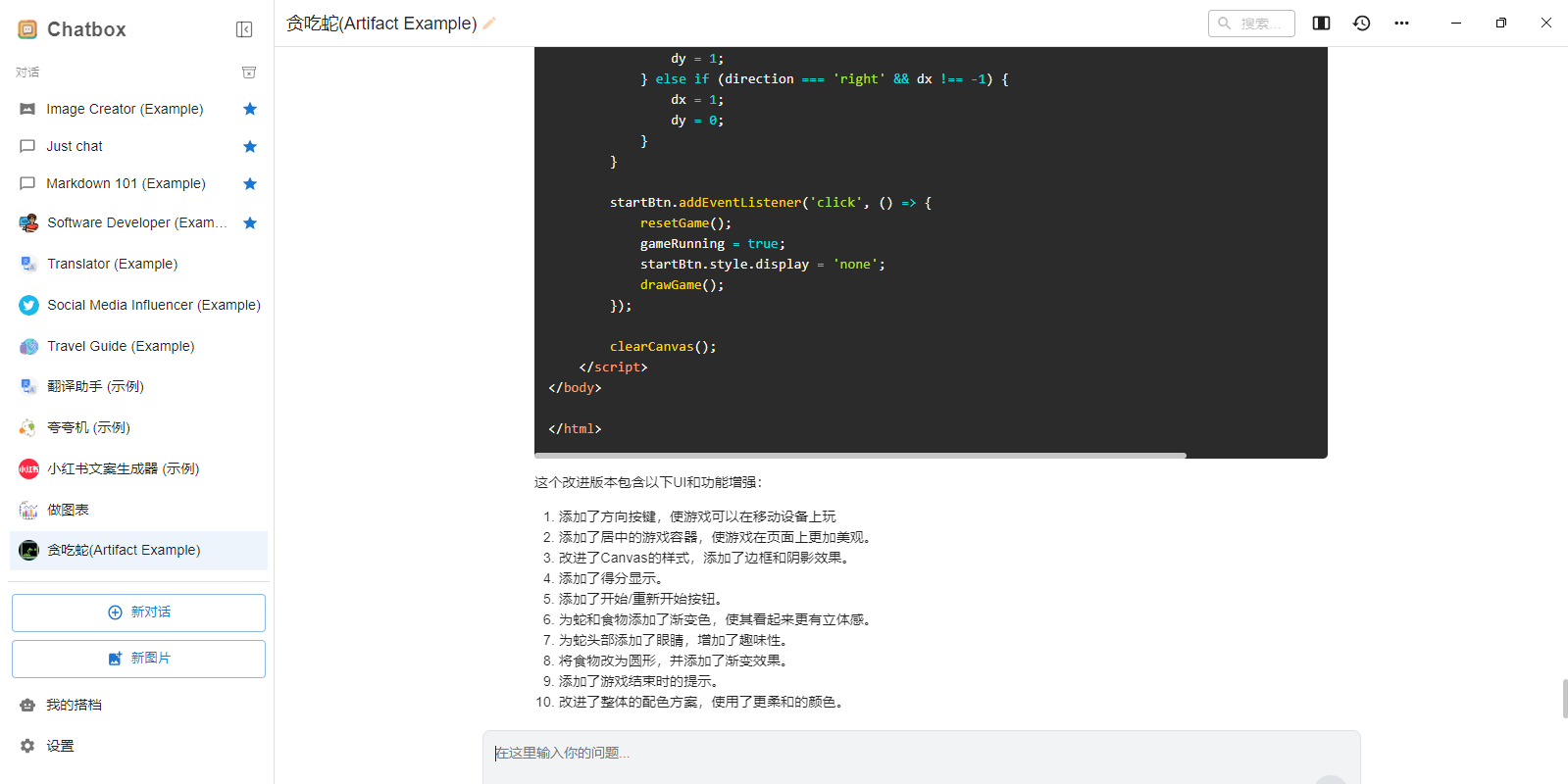The width and height of the screenshot is (1568, 784).
Task: Open 我的搭档 page
Action: coord(74,705)
